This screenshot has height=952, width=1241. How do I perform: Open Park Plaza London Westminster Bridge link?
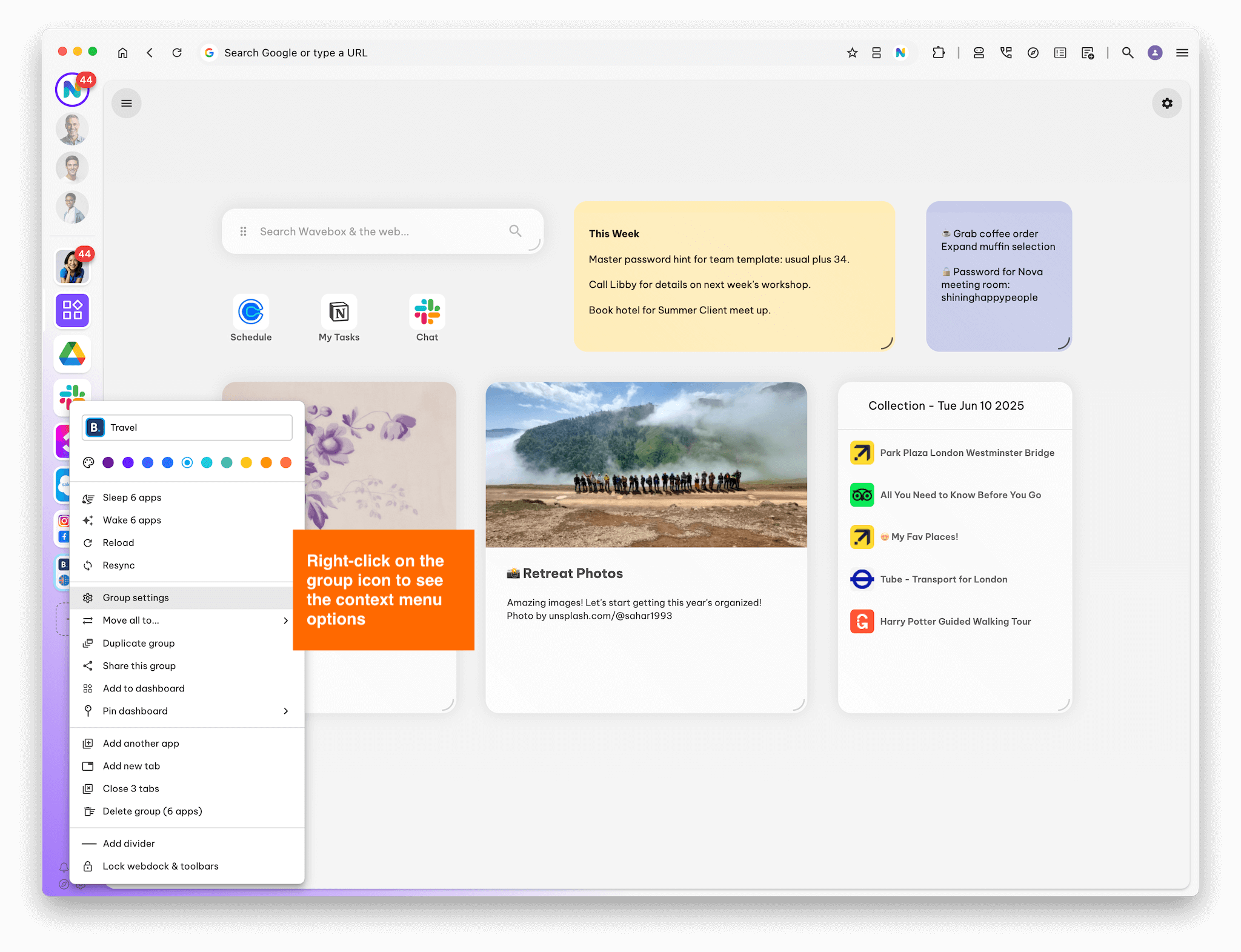(x=954, y=453)
